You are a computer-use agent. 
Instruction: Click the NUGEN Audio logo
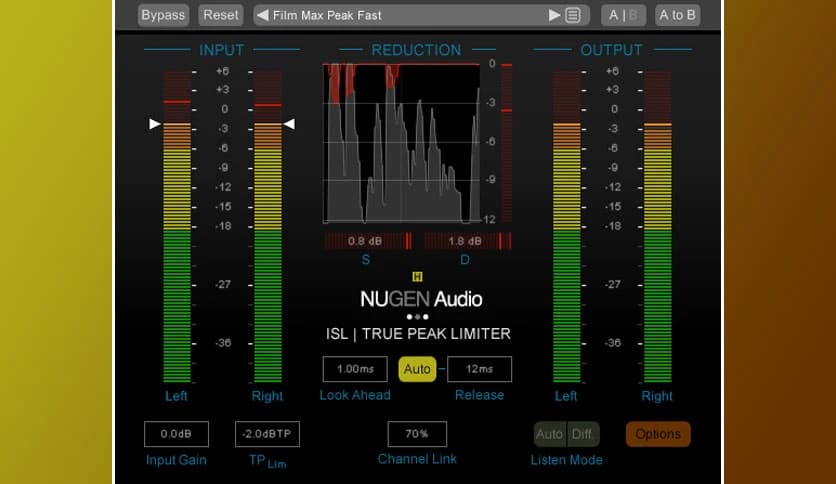pos(421,299)
